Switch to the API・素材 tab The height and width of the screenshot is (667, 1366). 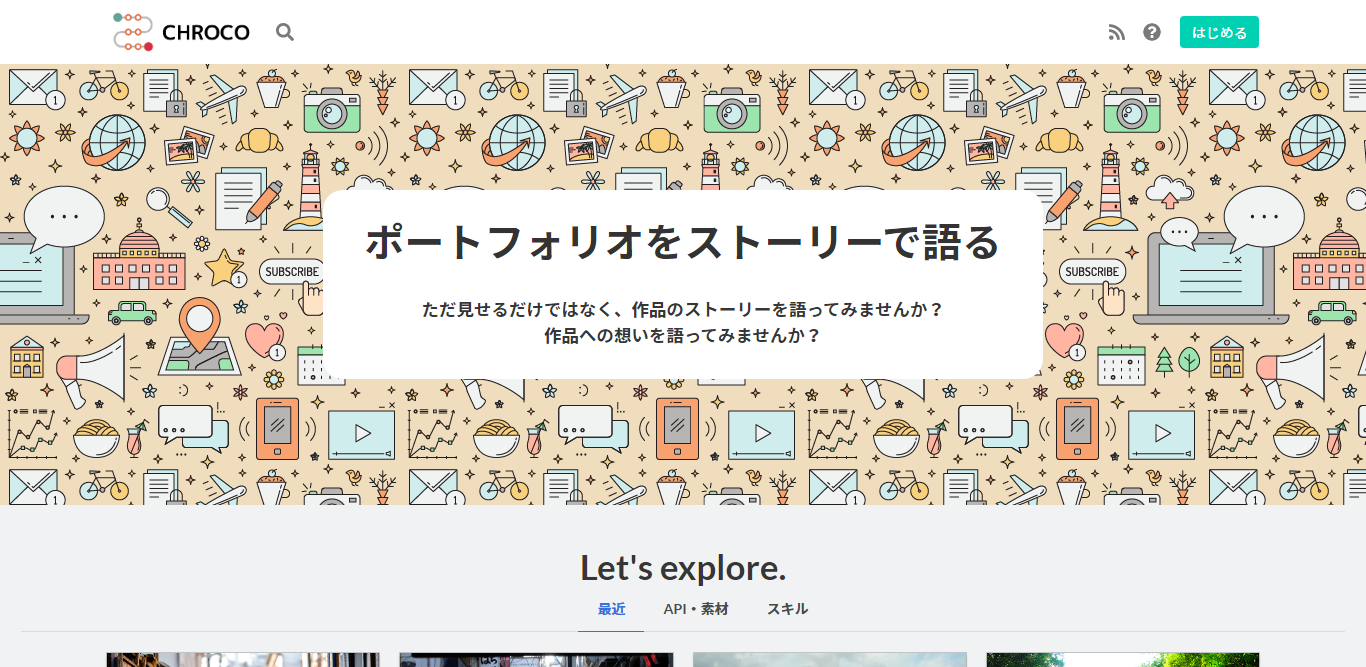[696, 609]
